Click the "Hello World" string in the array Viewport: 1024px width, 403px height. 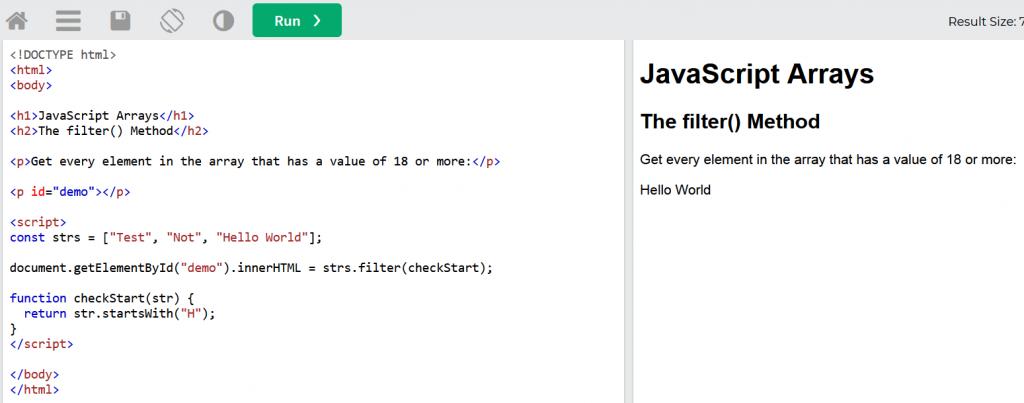(x=264, y=237)
